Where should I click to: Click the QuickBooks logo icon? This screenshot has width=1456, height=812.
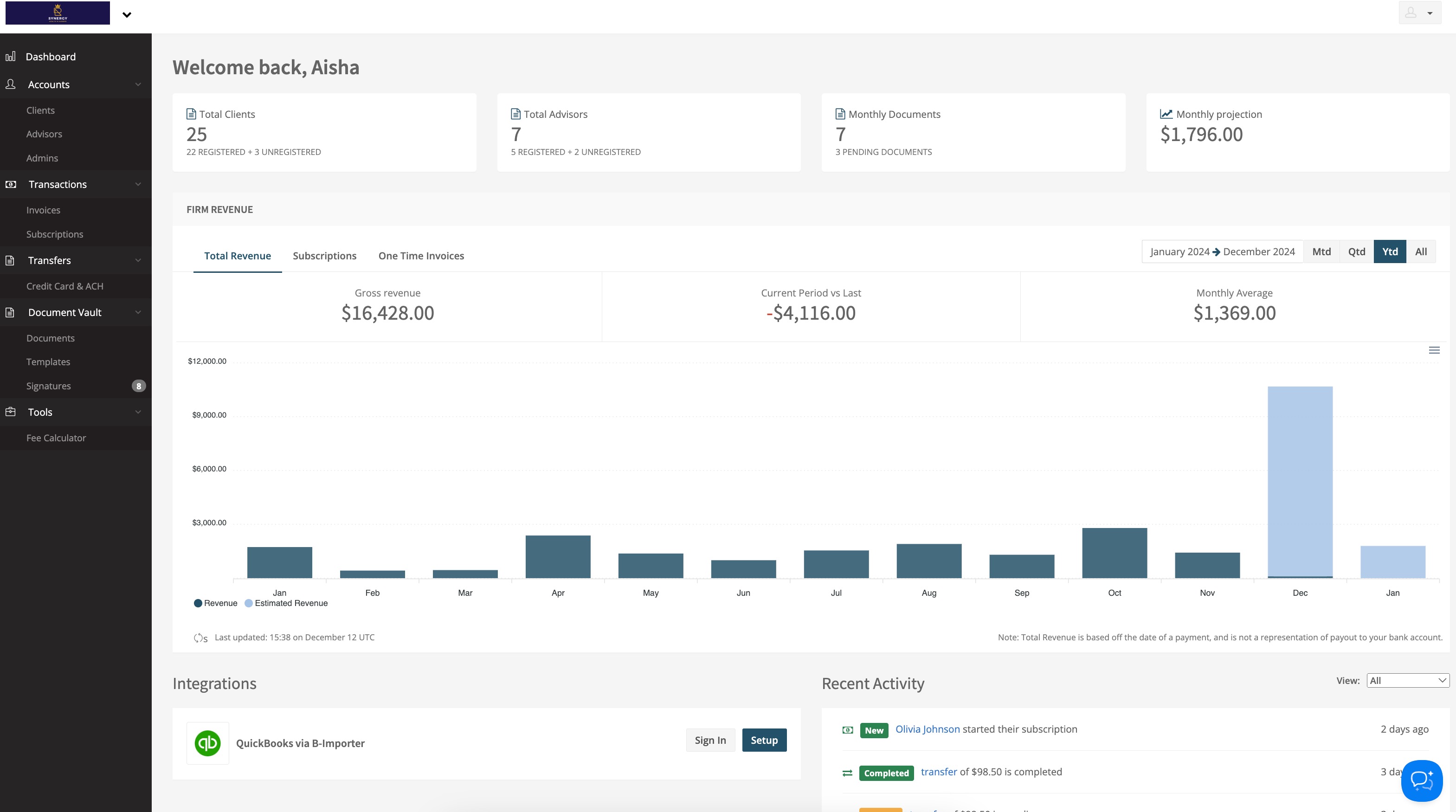coord(207,743)
